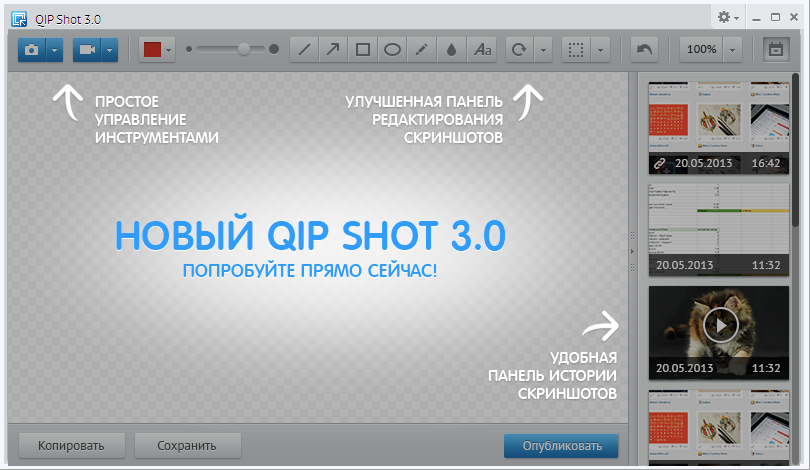Select the Rectangle shape tool

tap(363, 50)
